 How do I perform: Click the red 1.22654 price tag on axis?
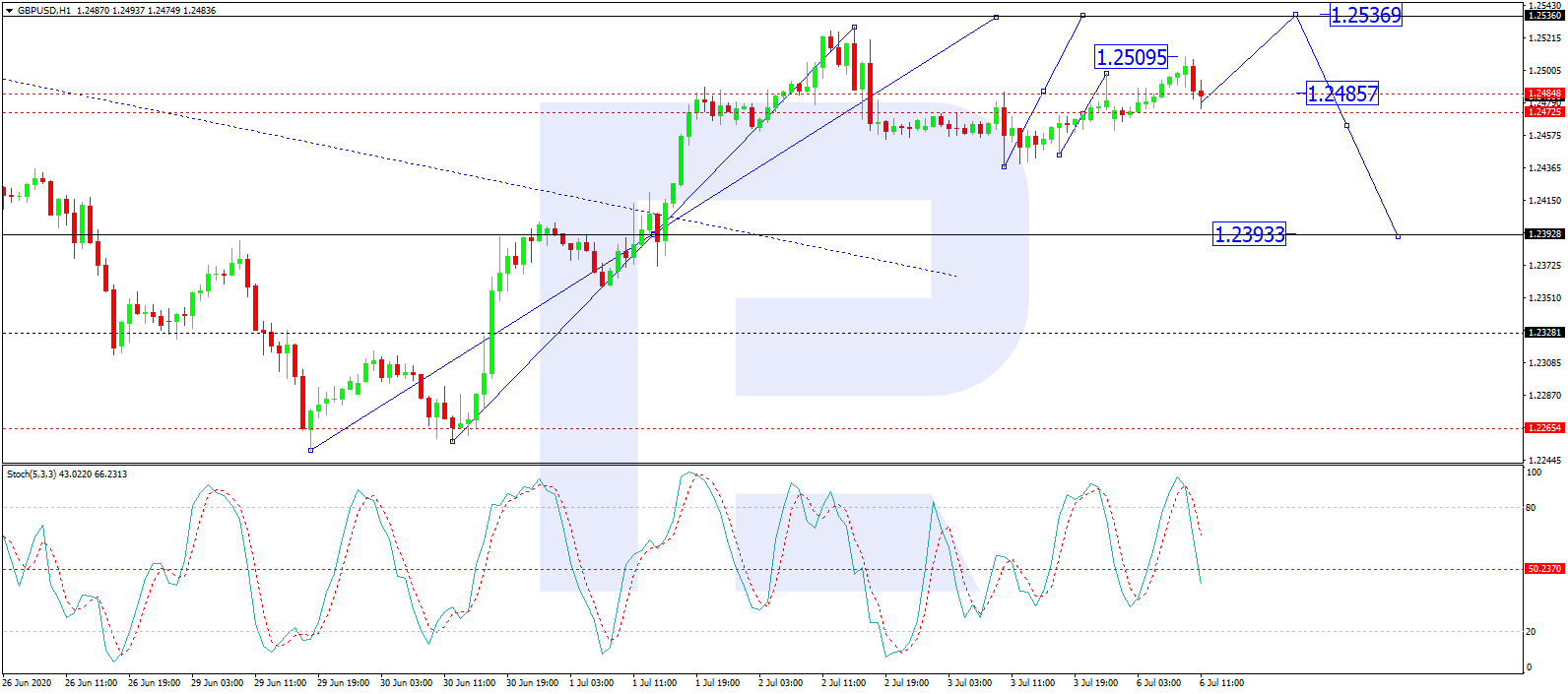tap(1543, 428)
